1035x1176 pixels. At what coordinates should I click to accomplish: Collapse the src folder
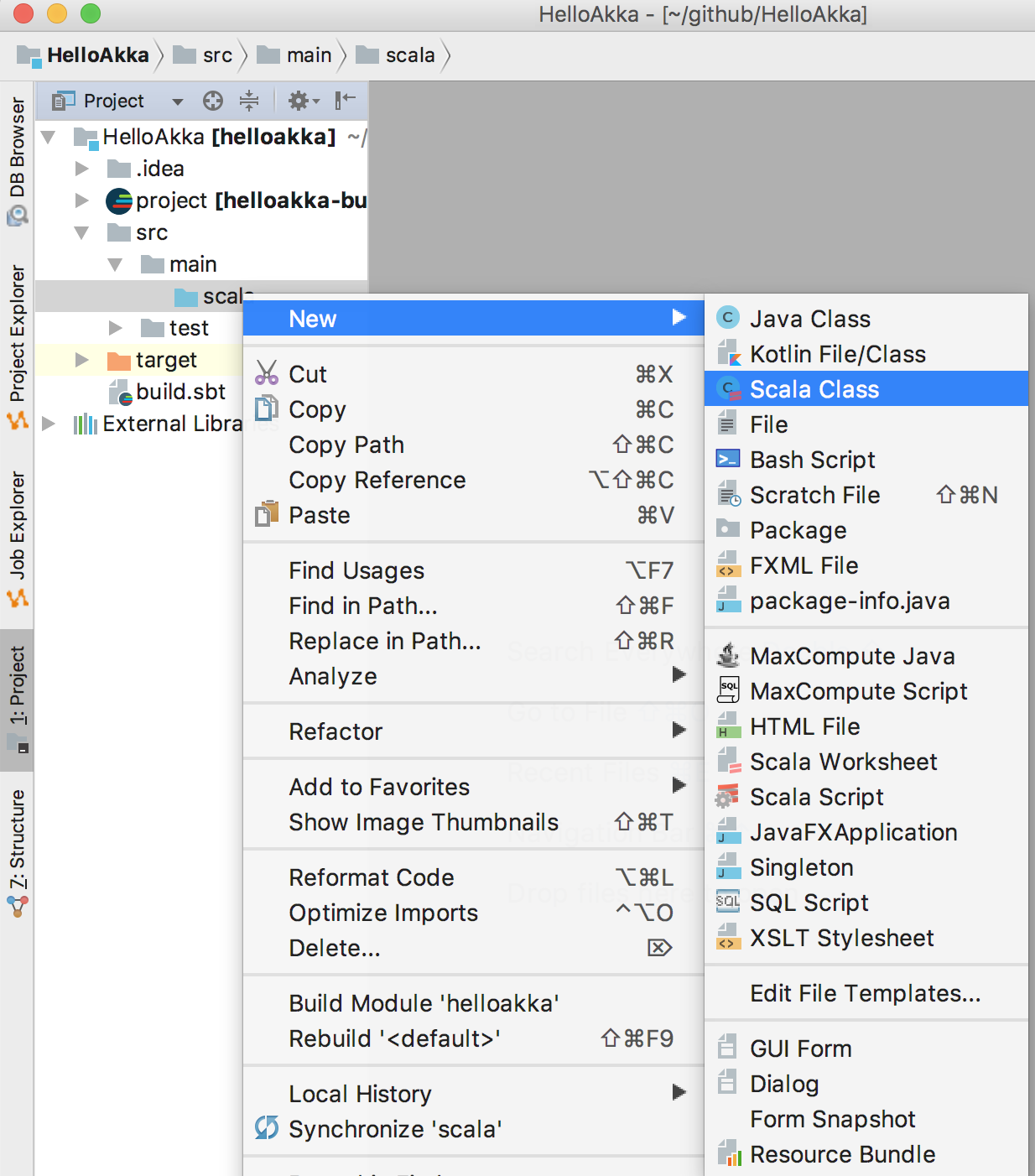(x=82, y=232)
